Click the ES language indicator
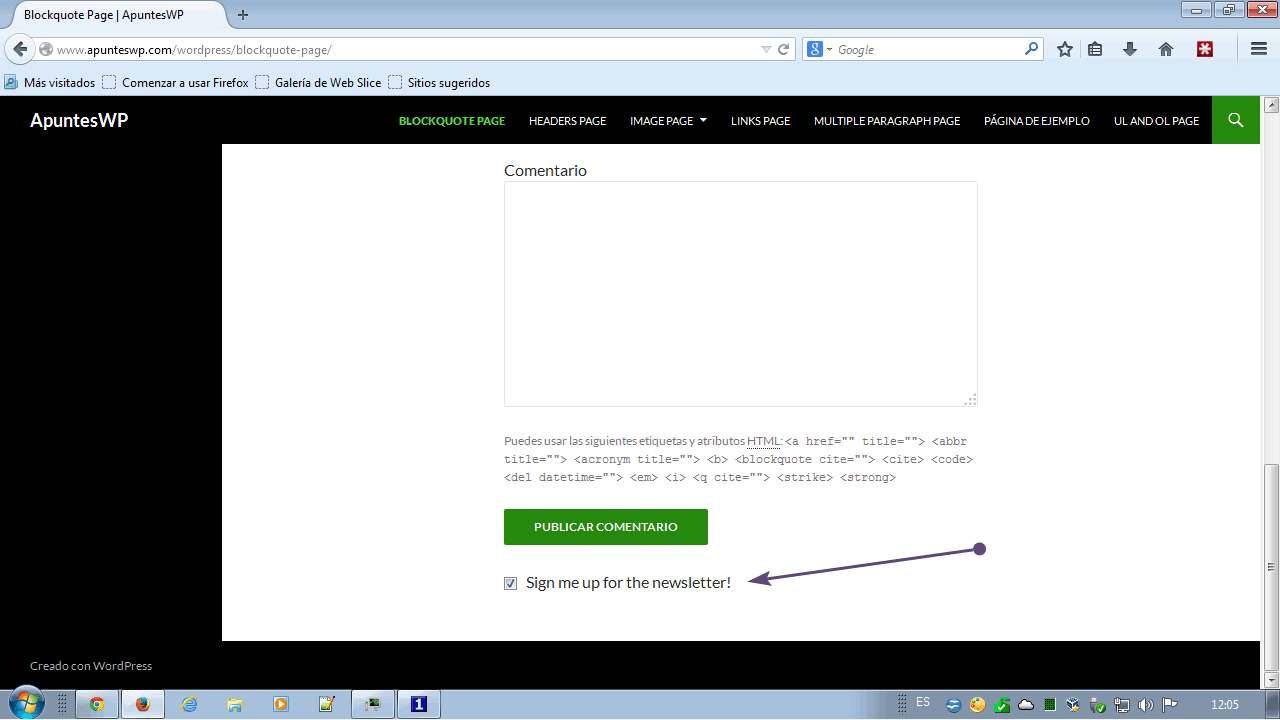 point(923,702)
